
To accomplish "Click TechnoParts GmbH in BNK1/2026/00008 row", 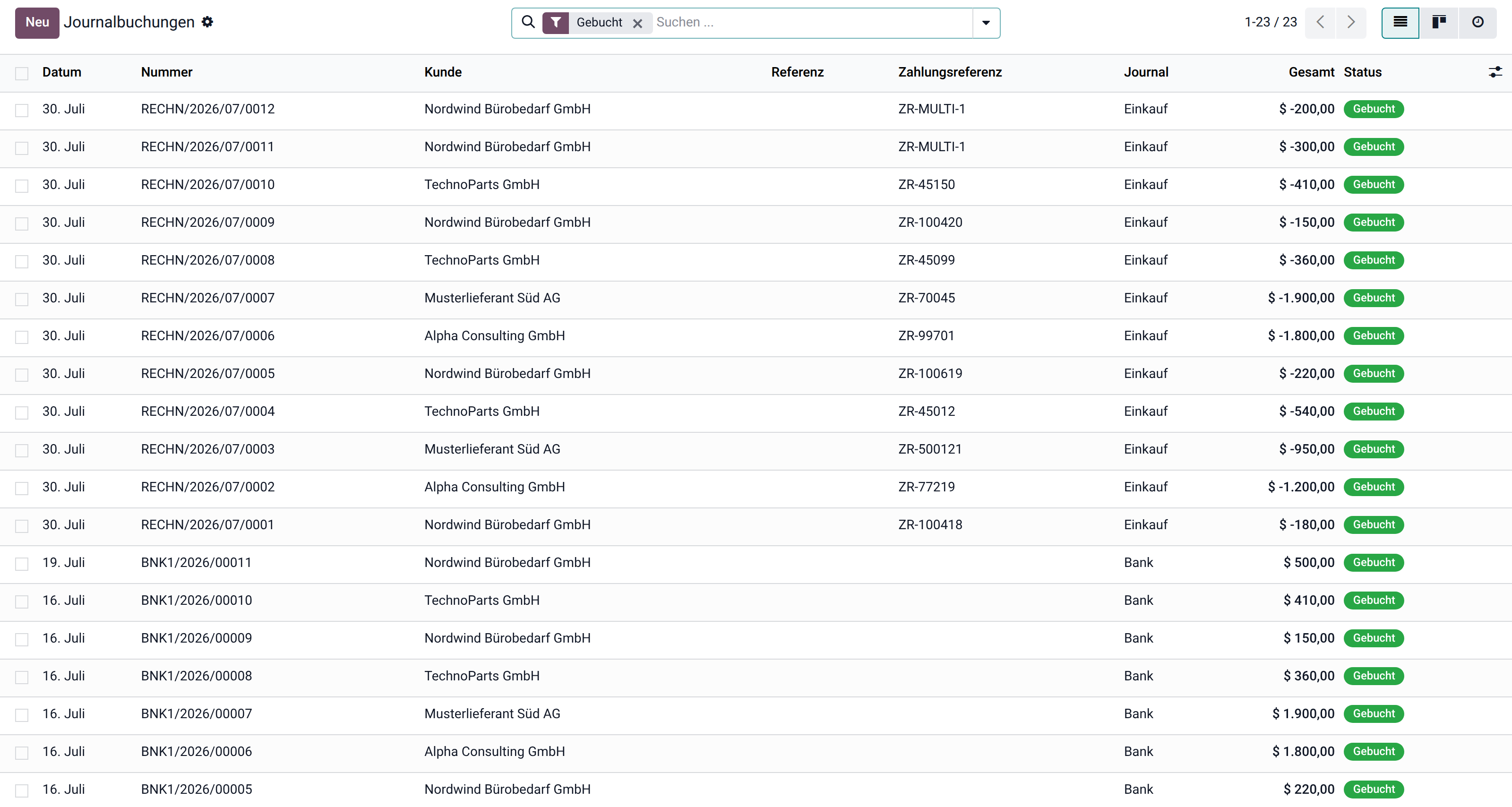I will click(482, 676).
